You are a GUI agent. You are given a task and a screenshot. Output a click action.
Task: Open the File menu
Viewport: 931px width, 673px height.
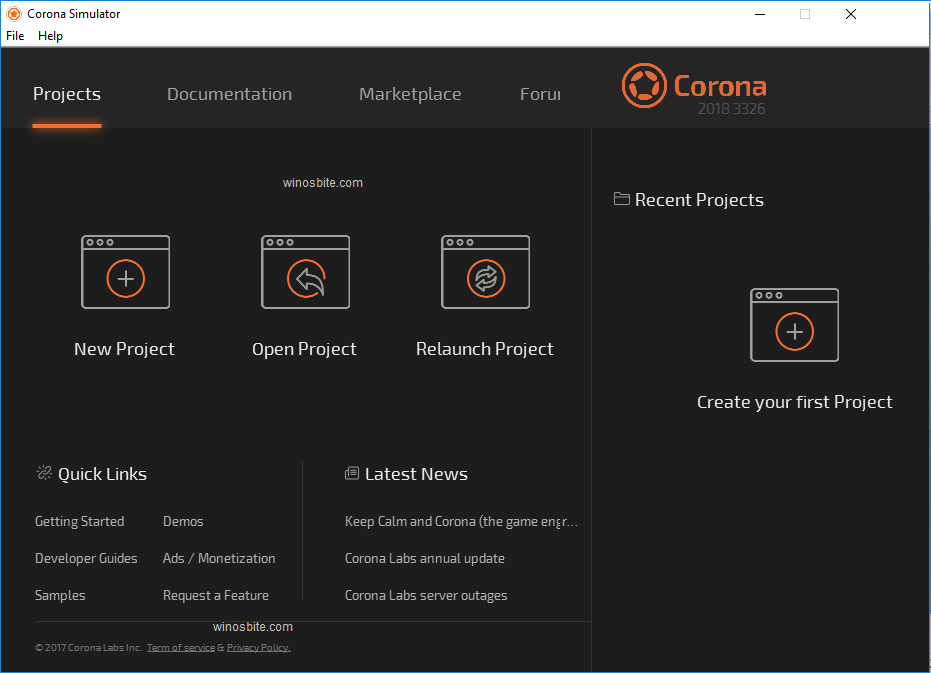pos(15,36)
